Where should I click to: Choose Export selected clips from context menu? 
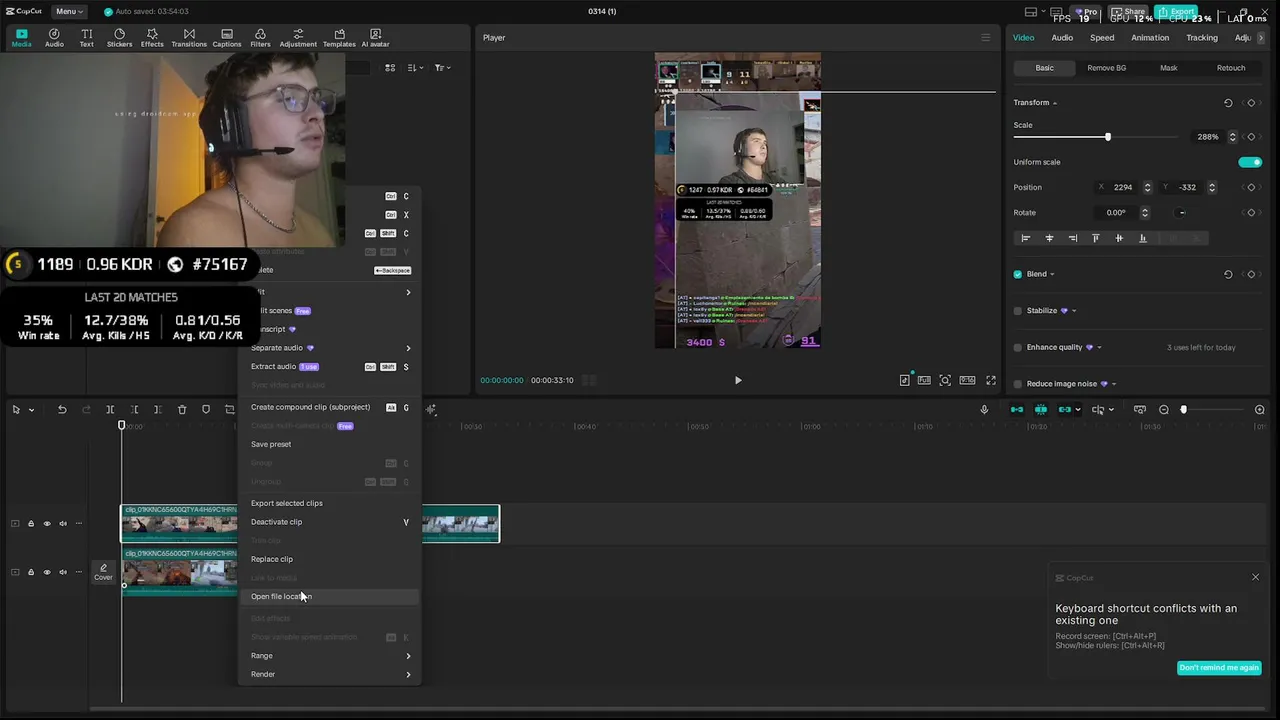point(330,503)
